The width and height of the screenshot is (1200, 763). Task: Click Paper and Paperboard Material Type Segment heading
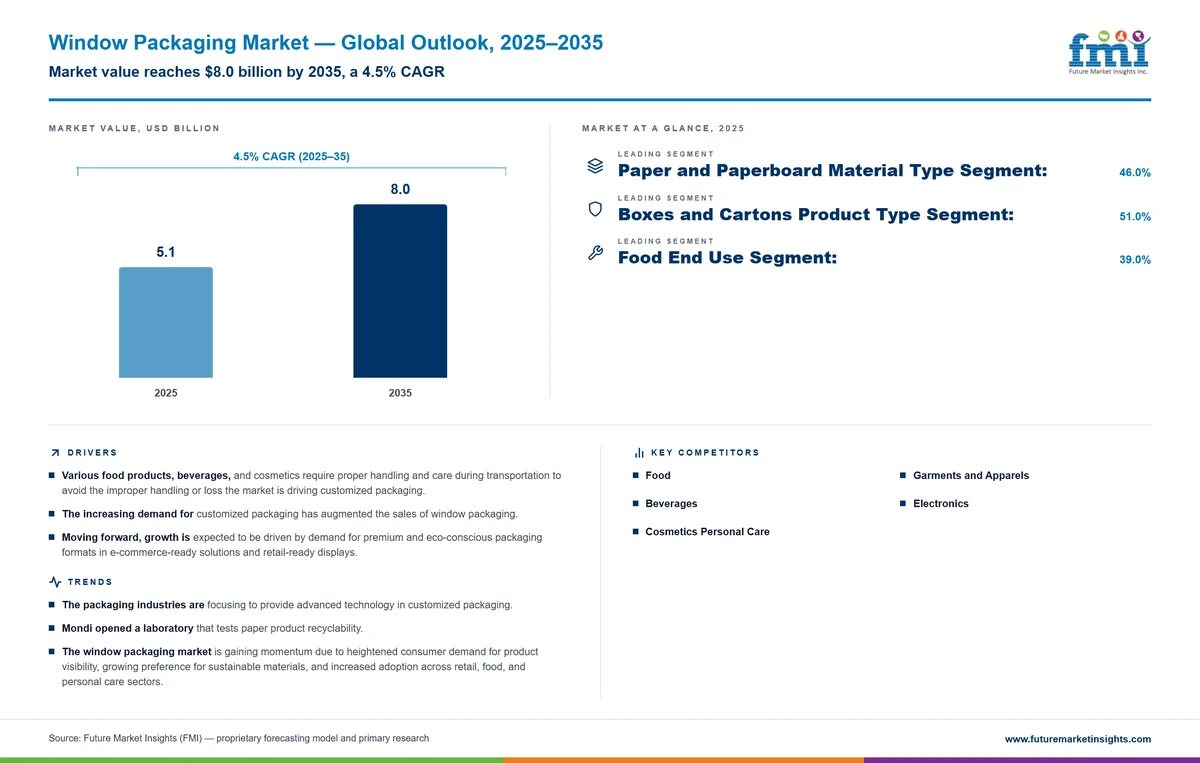coord(833,171)
